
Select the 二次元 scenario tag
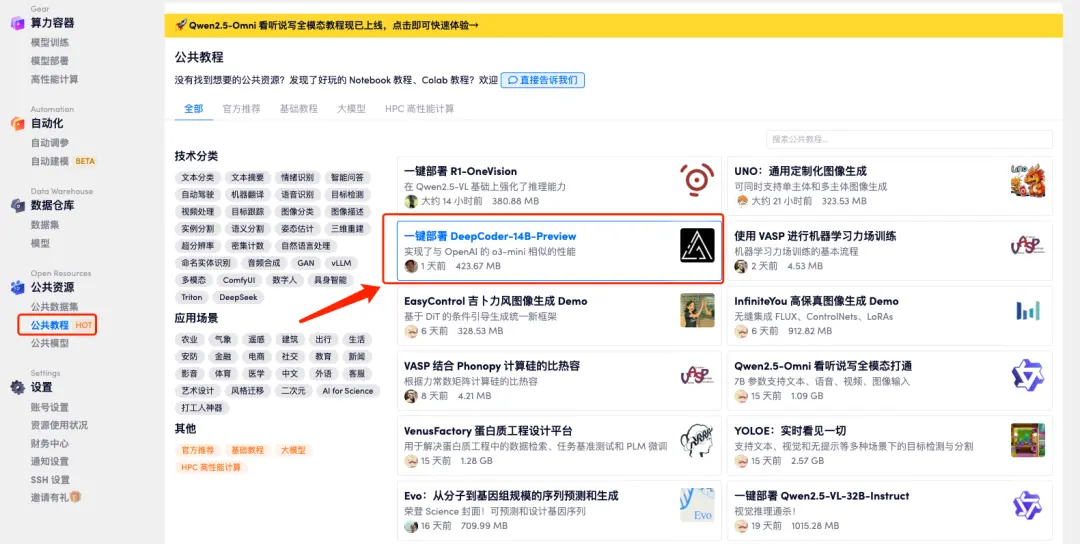292,390
